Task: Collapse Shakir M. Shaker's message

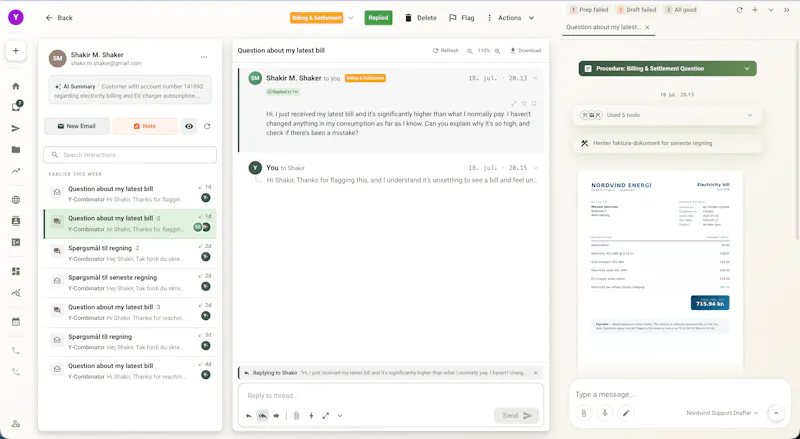Action: [x=536, y=78]
